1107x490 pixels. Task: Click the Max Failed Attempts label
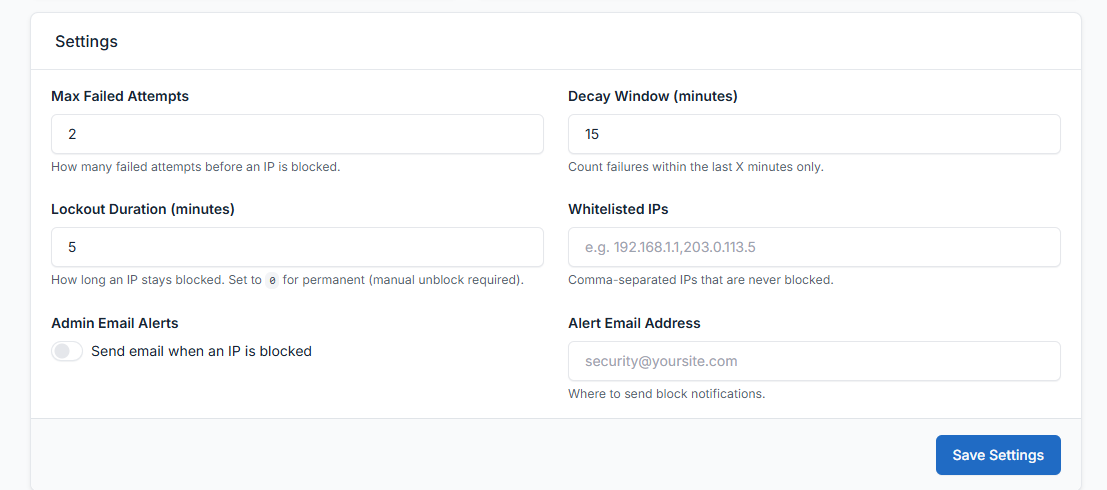point(120,96)
